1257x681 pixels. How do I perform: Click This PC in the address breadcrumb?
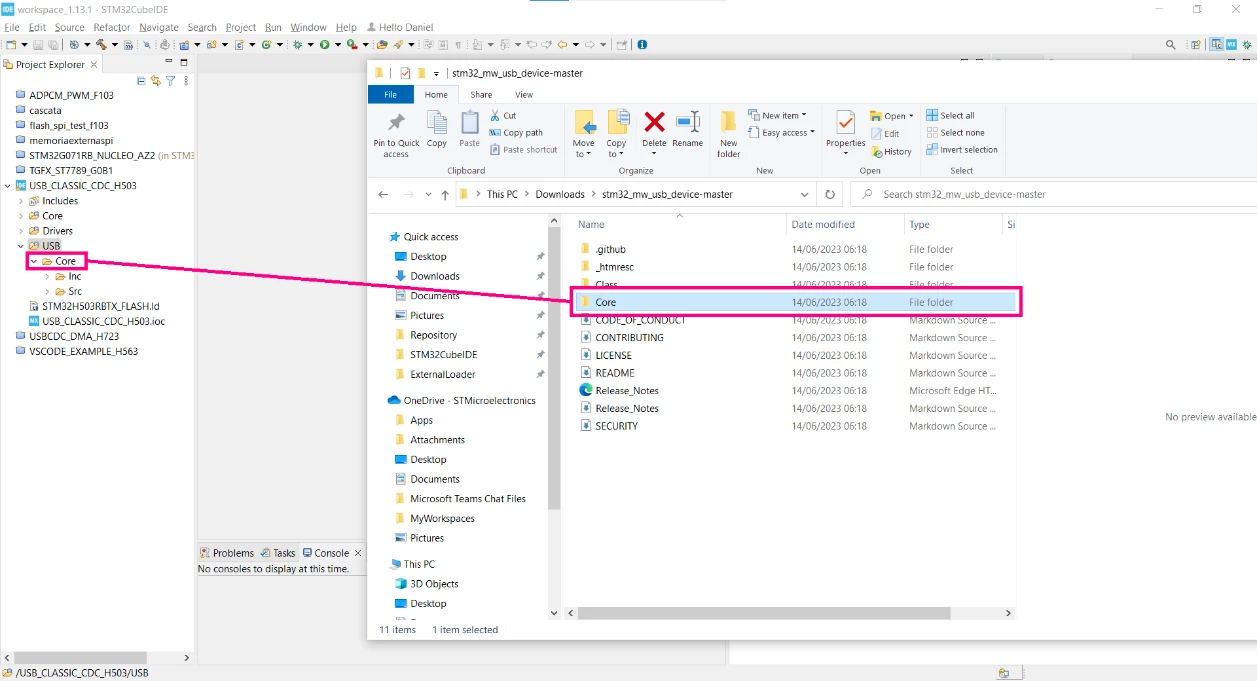coord(502,194)
